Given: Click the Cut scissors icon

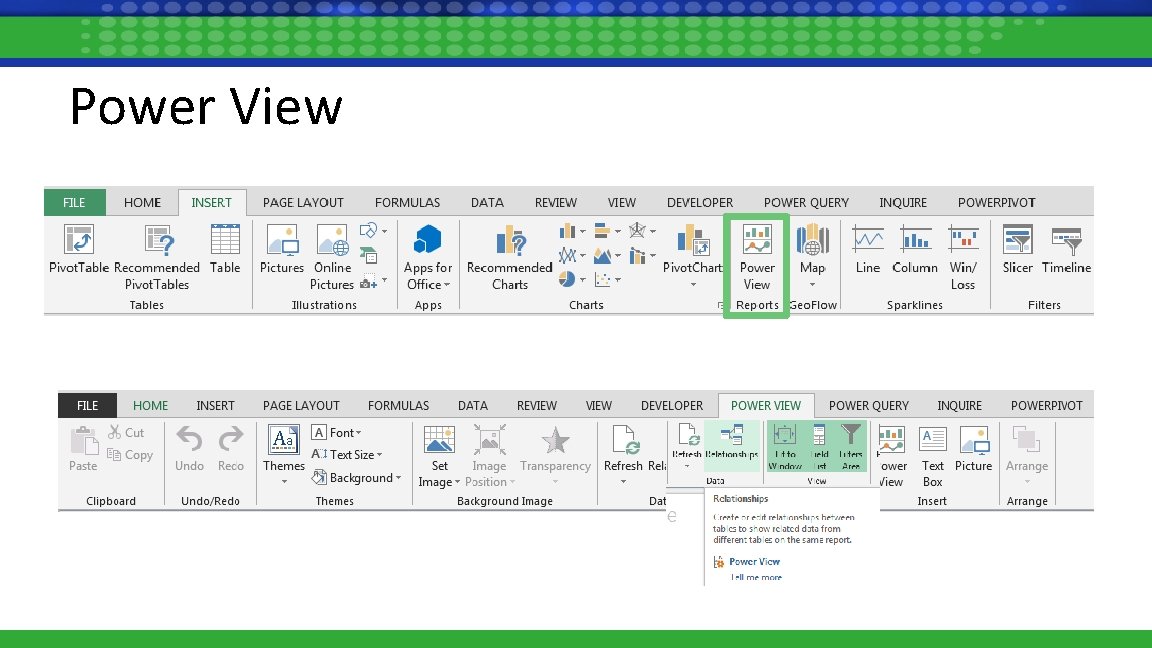Looking at the screenshot, I should pos(115,432).
